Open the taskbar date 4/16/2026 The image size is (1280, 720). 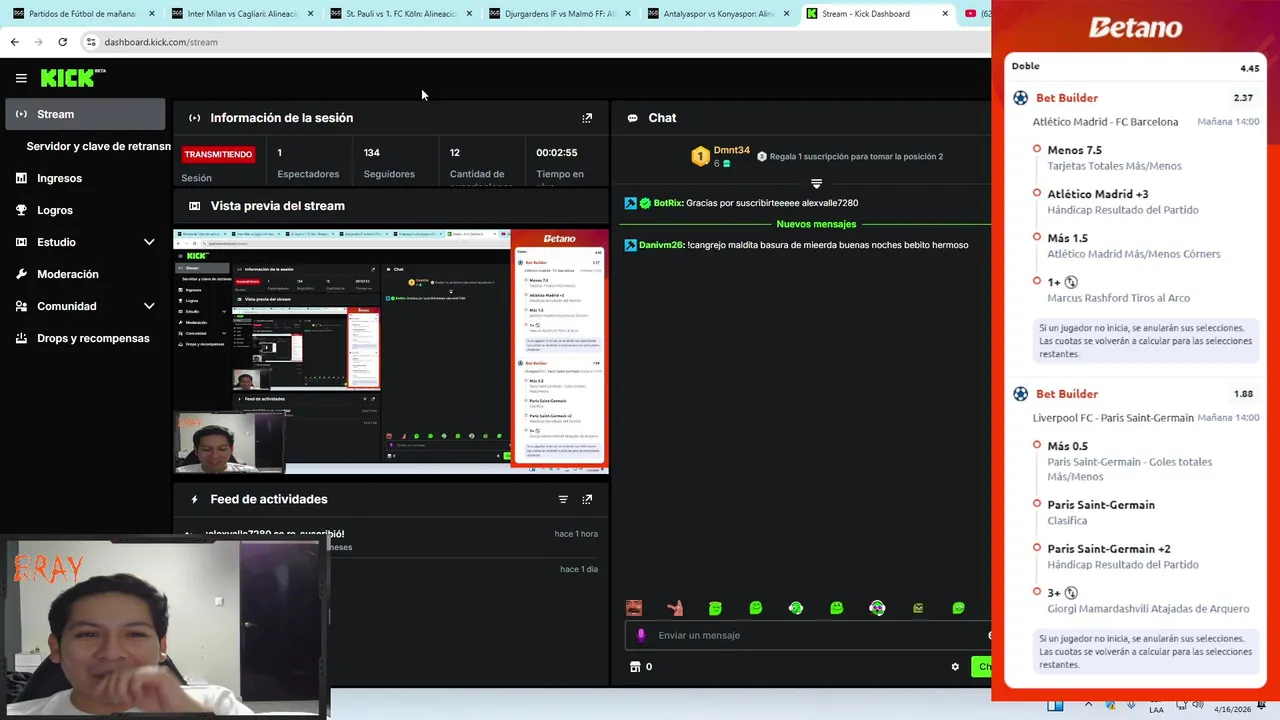pyautogui.click(x=1232, y=709)
